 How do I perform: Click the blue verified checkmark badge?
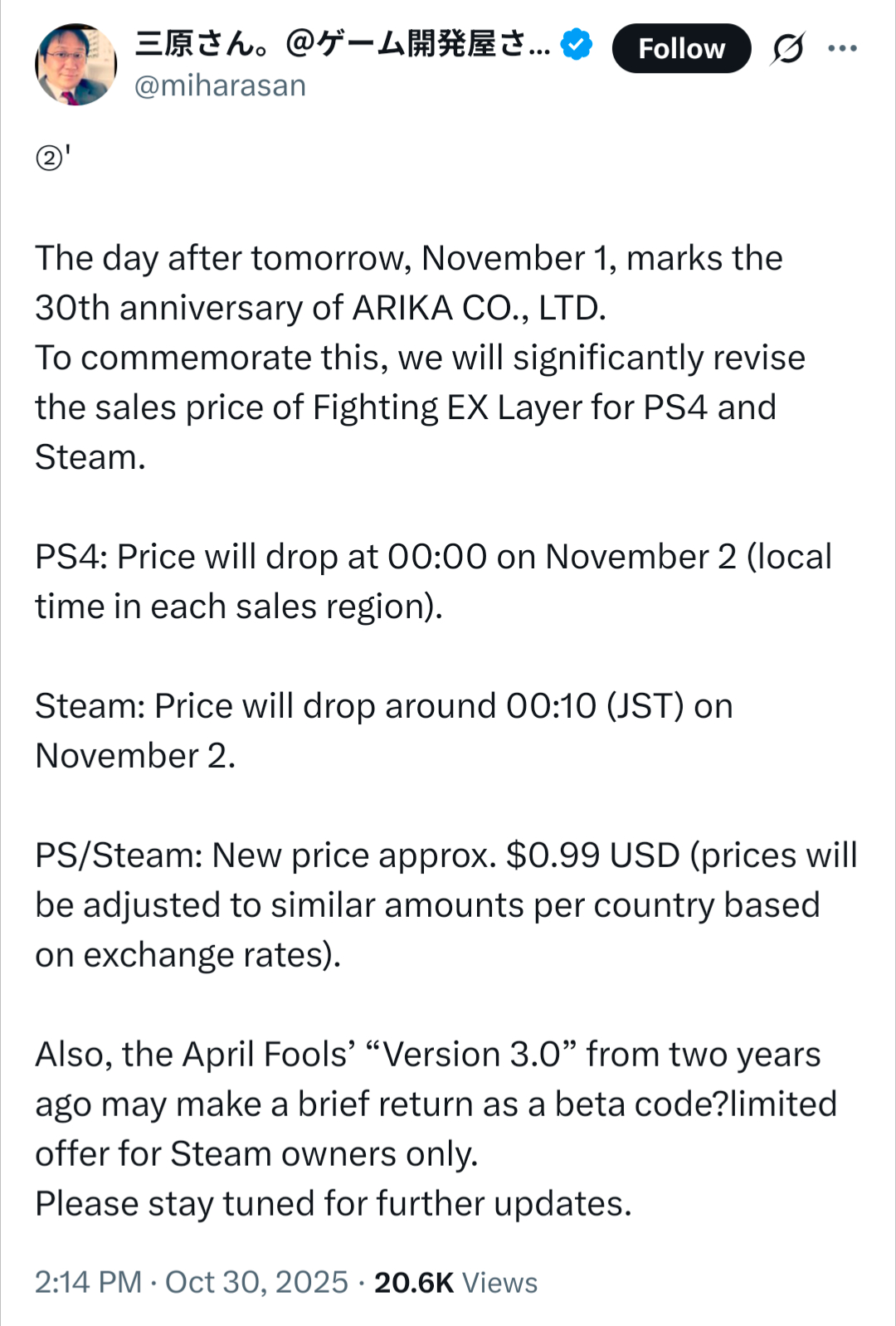(x=577, y=45)
